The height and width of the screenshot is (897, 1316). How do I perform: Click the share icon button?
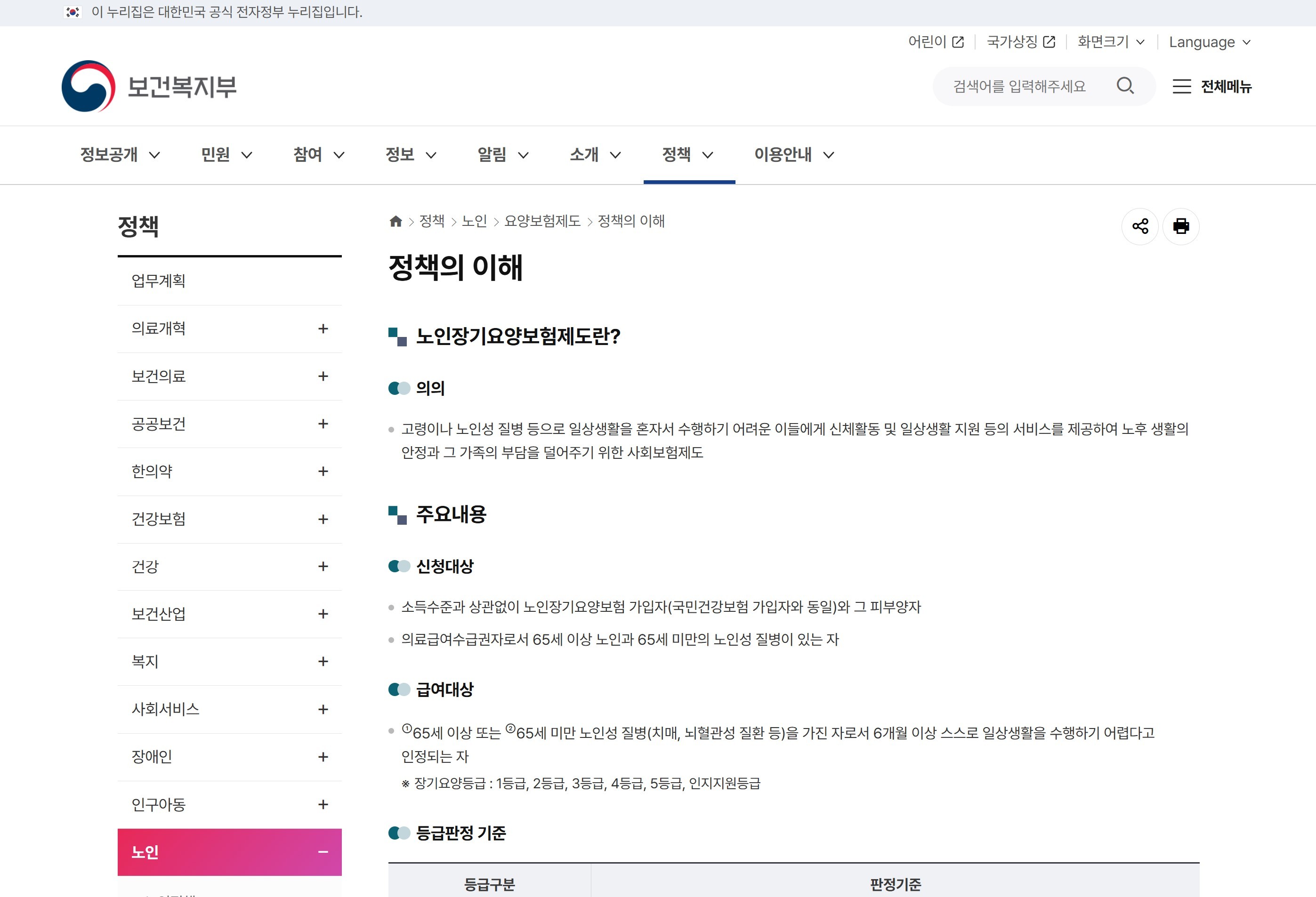[1140, 226]
